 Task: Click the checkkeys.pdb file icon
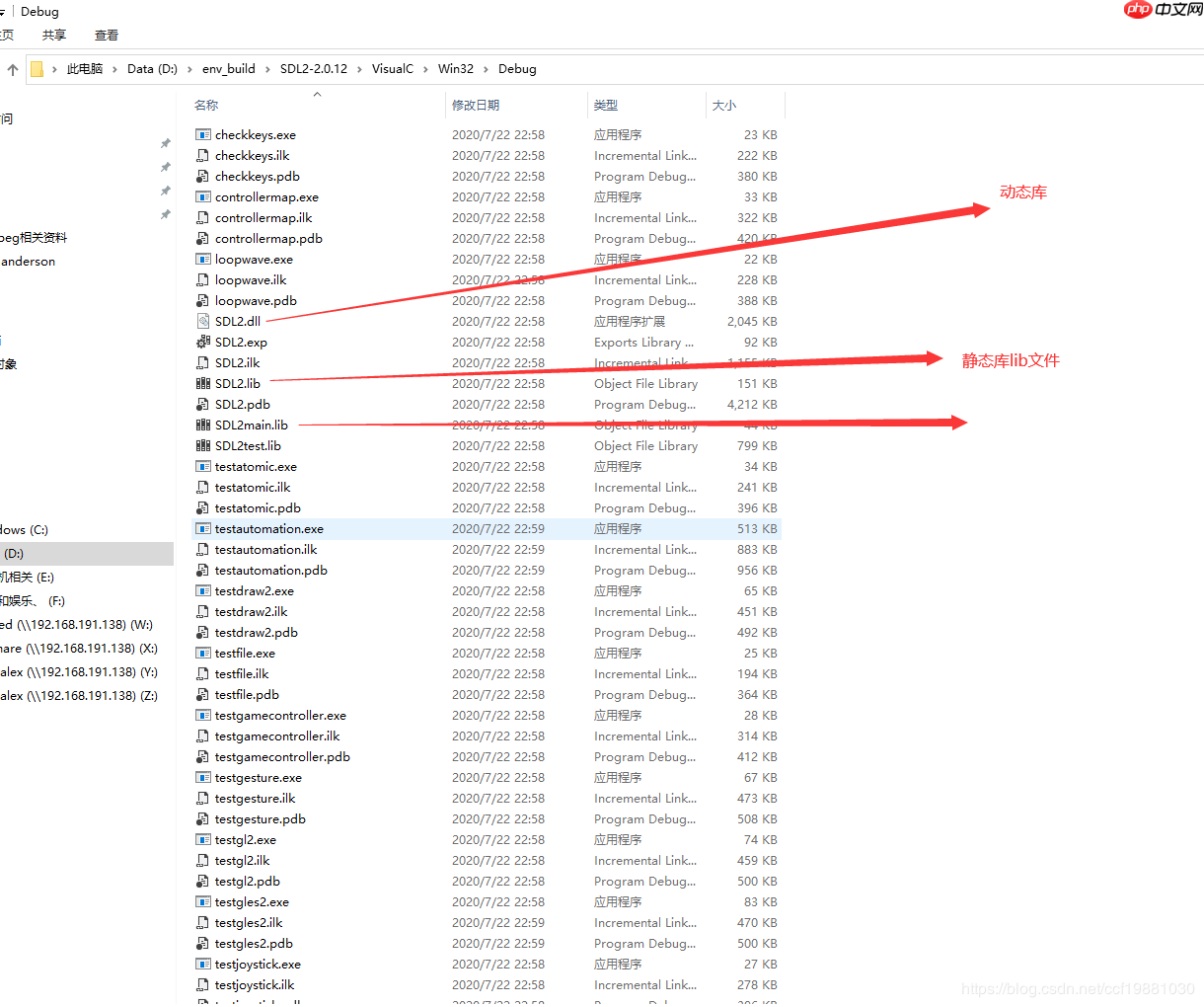(x=202, y=177)
